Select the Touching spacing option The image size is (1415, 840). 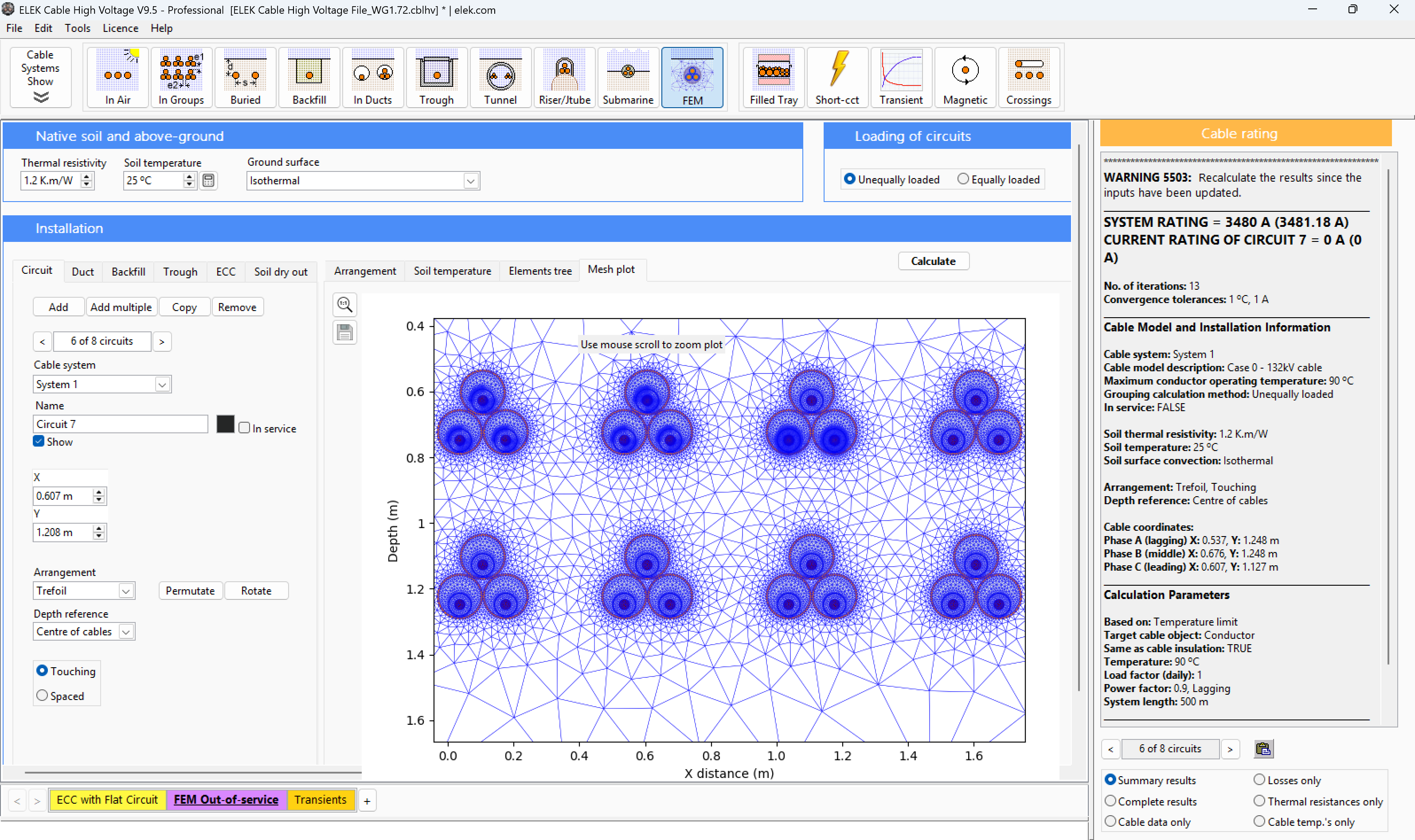coord(66,671)
